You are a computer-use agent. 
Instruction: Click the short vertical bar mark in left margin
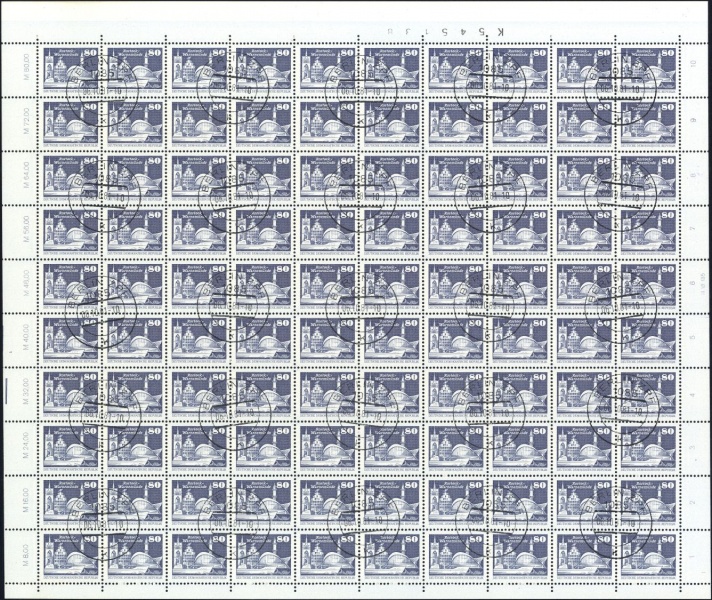pos(6,389)
